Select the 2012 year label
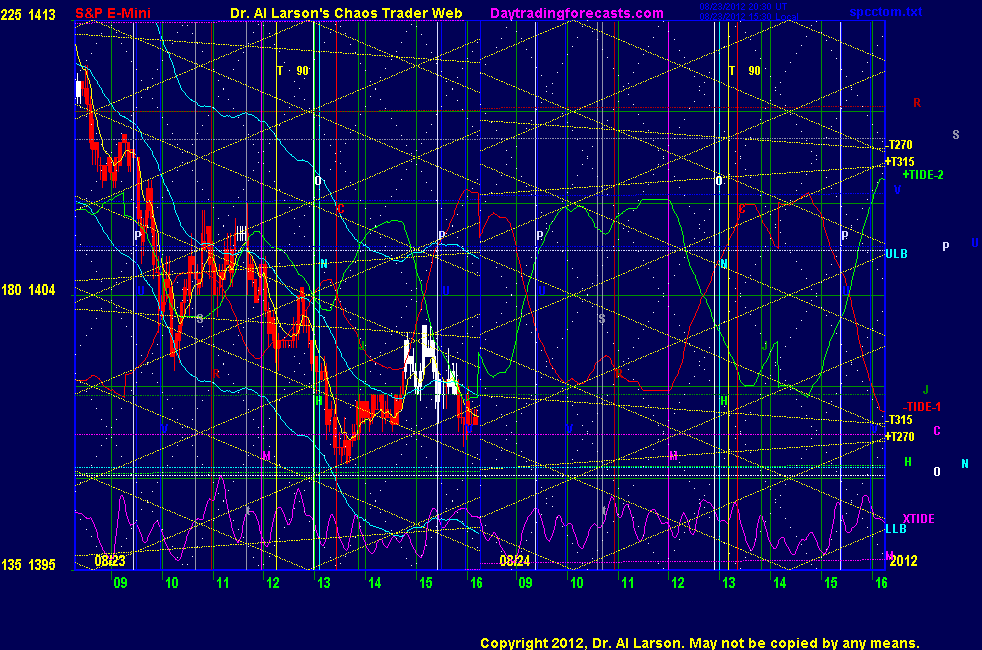 pos(903,561)
